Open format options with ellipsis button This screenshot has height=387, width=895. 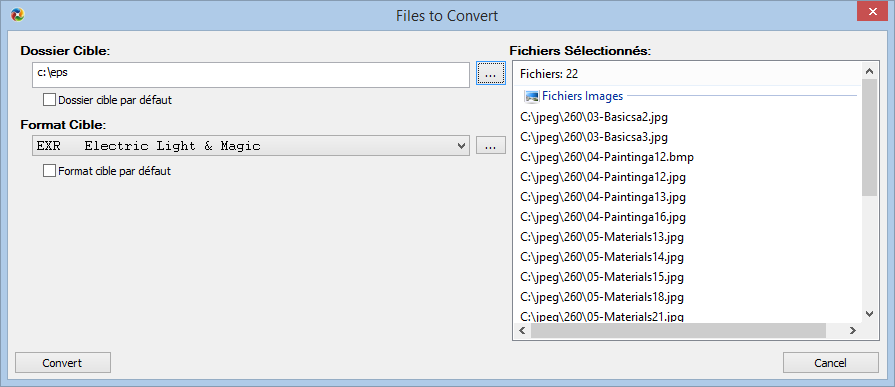(490, 146)
